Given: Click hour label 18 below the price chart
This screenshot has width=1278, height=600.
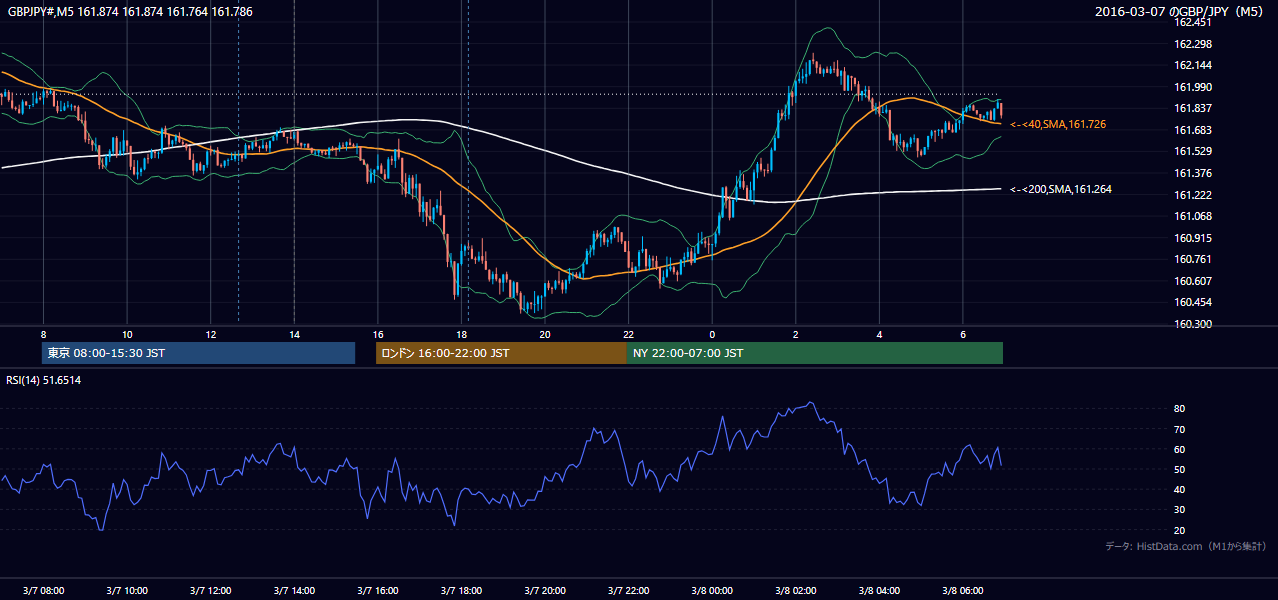Looking at the screenshot, I should pyautogui.click(x=461, y=334).
